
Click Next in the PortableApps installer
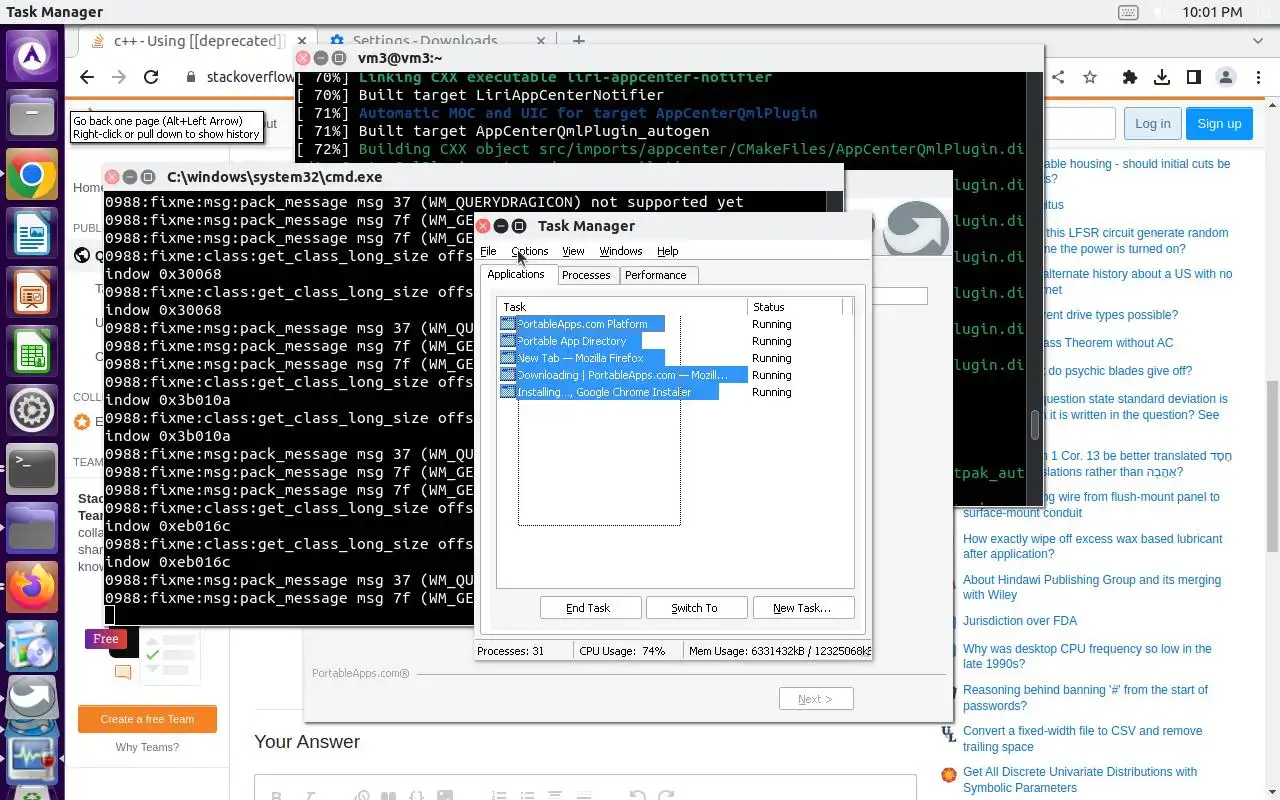click(x=816, y=699)
